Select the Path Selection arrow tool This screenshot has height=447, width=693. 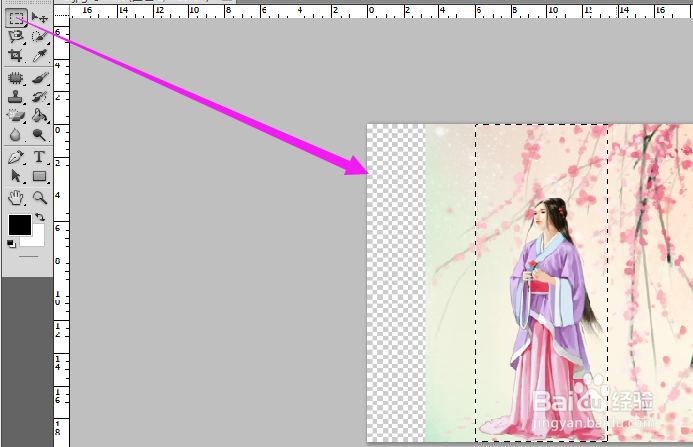coord(16,176)
